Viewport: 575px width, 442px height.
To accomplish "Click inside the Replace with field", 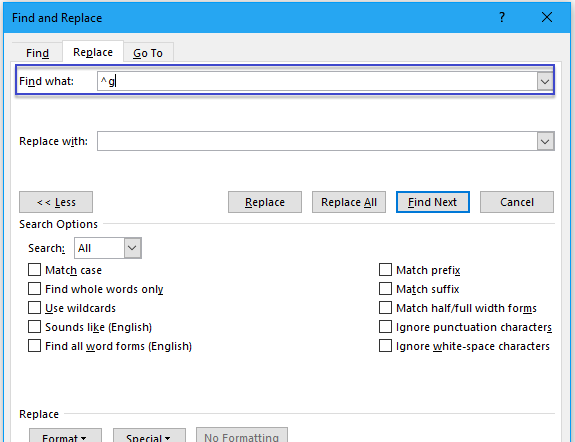I will pyautogui.click(x=317, y=141).
